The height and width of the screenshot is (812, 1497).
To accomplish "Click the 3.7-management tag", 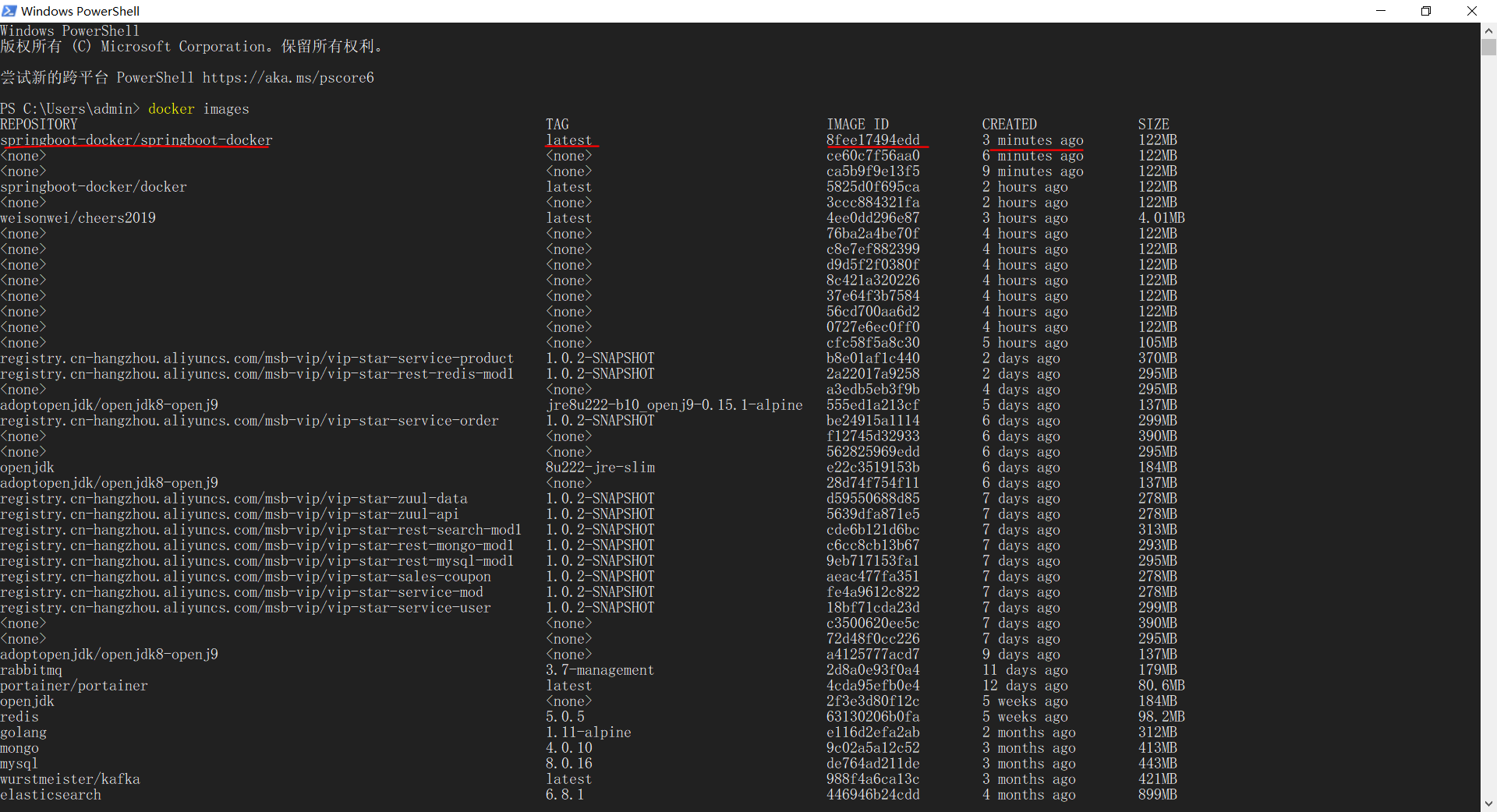I will pyautogui.click(x=600, y=670).
